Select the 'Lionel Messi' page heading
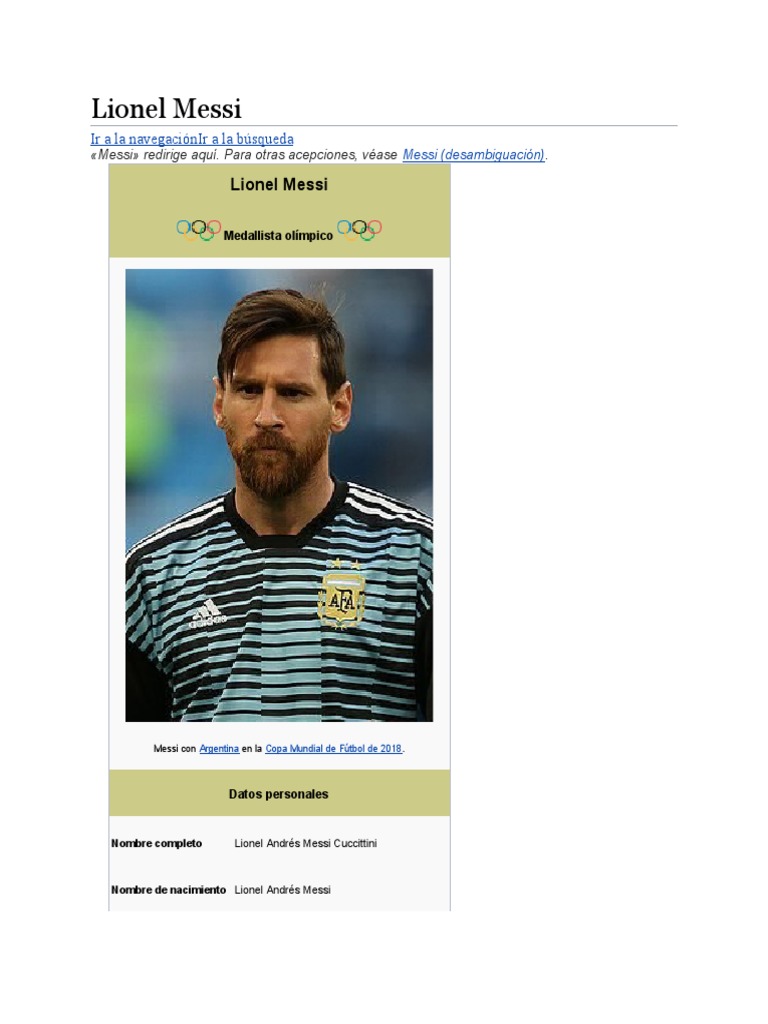This screenshot has width=768, height=1024. coord(167,108)
